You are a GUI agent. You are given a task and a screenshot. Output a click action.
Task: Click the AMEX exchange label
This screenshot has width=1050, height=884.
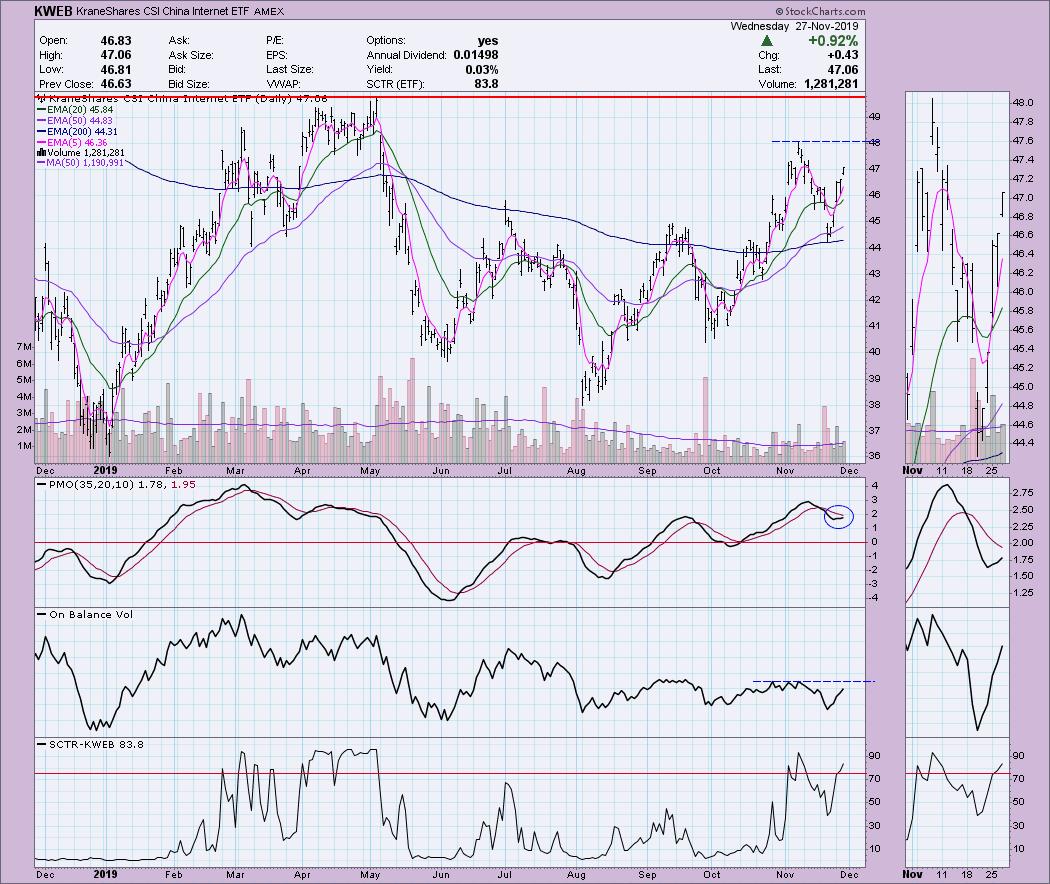[x=269, y=11]
